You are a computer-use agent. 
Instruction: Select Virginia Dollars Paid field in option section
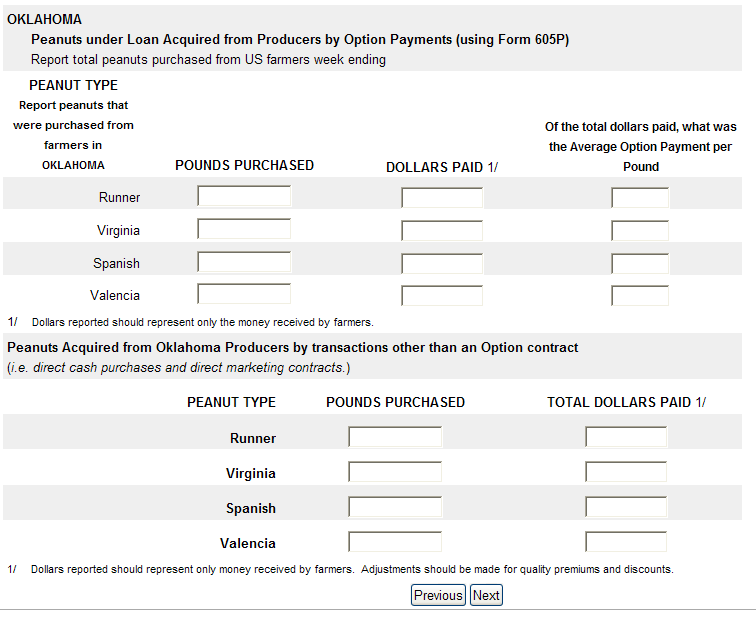click(x=442, y=230)
